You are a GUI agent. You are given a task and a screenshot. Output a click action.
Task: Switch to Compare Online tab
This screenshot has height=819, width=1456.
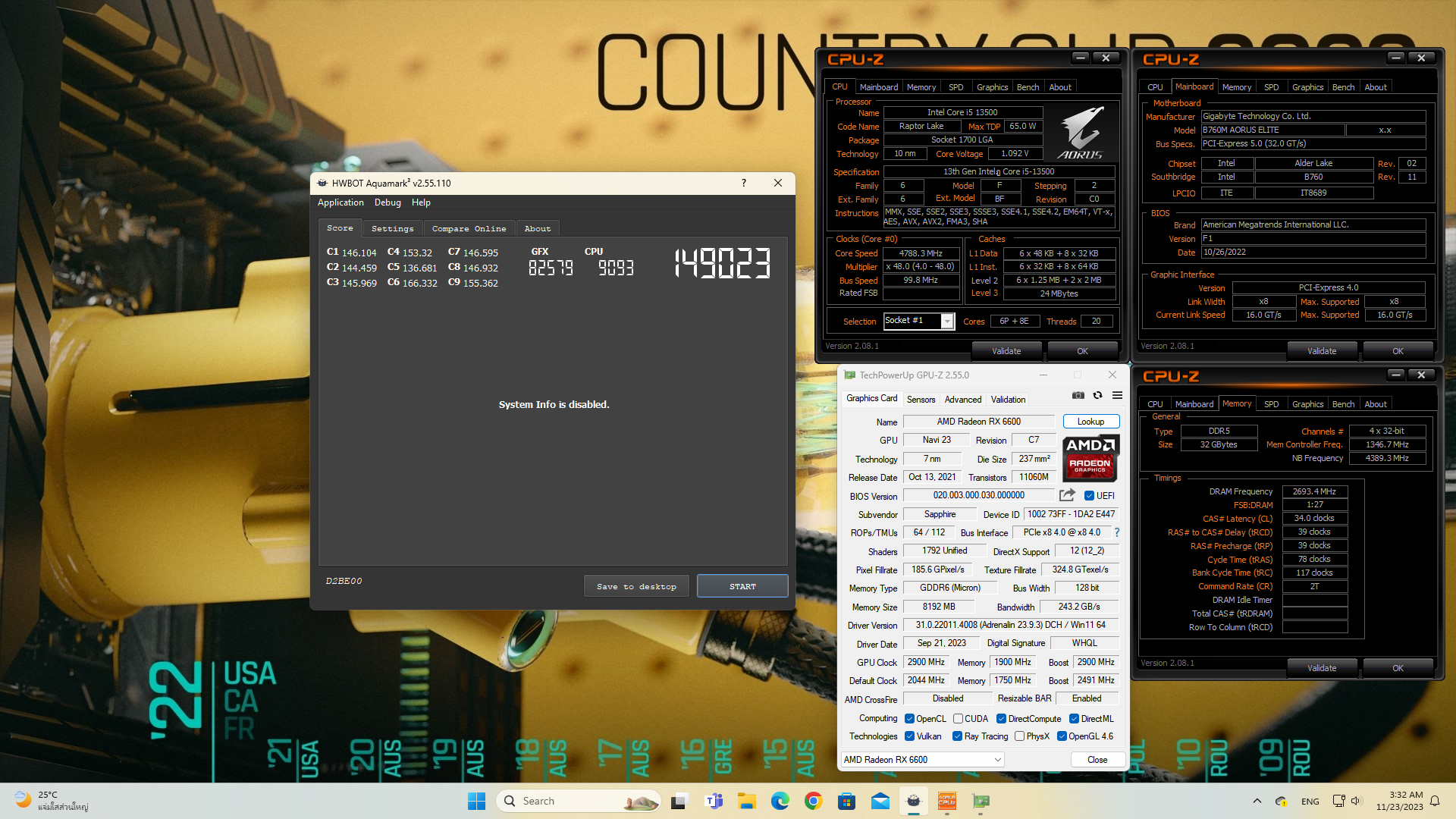(x=469, y=228)
